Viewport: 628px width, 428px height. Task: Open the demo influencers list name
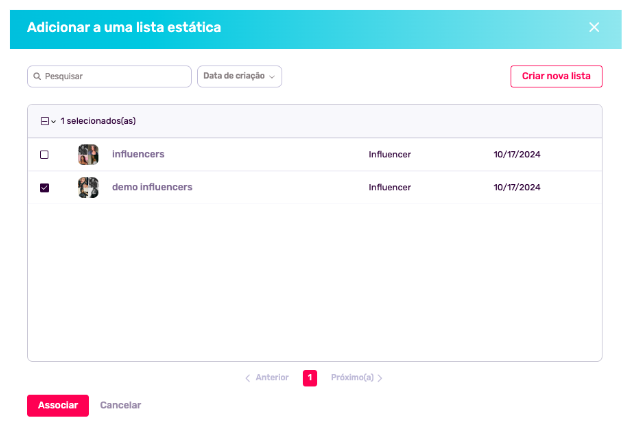[x=152, y=187]
